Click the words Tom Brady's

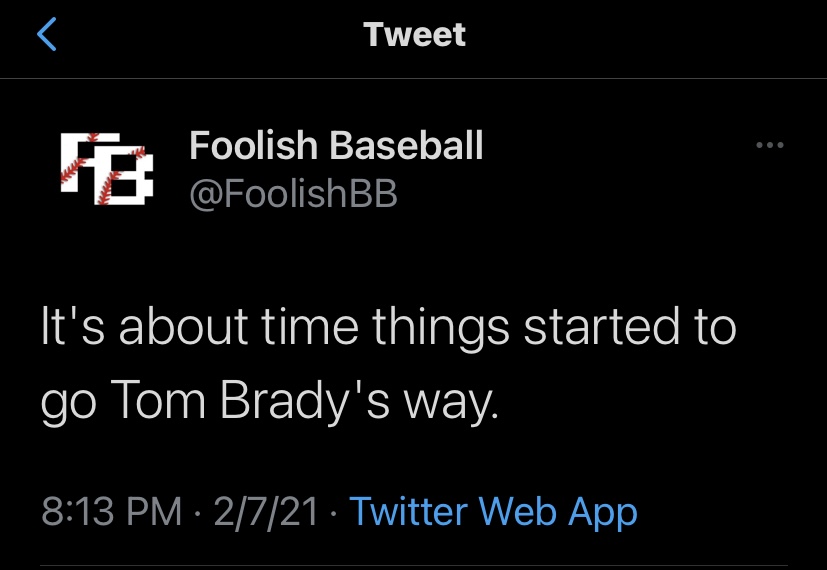click(251, 400)
